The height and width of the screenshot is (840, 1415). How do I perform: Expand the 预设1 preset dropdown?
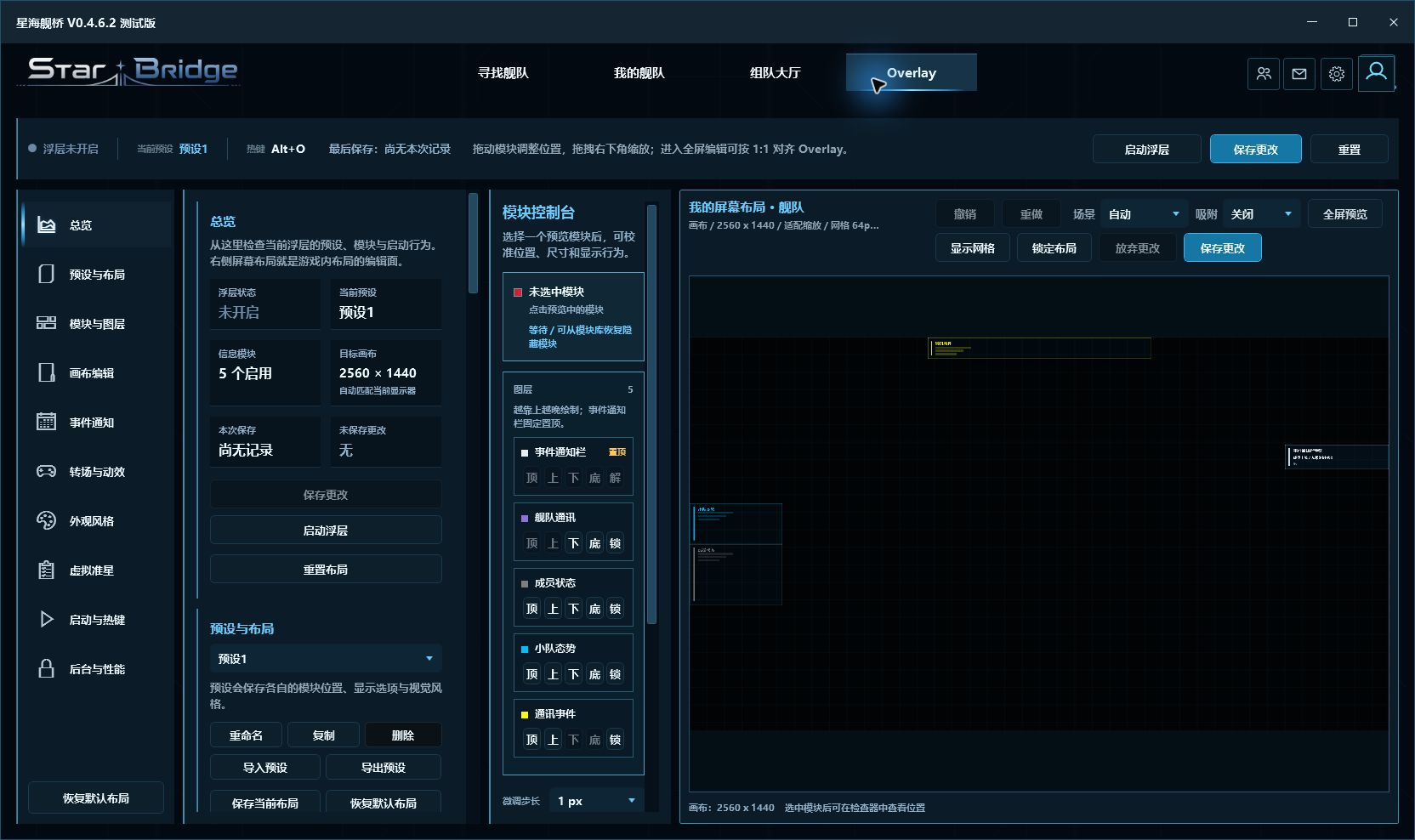click(326, 658)
